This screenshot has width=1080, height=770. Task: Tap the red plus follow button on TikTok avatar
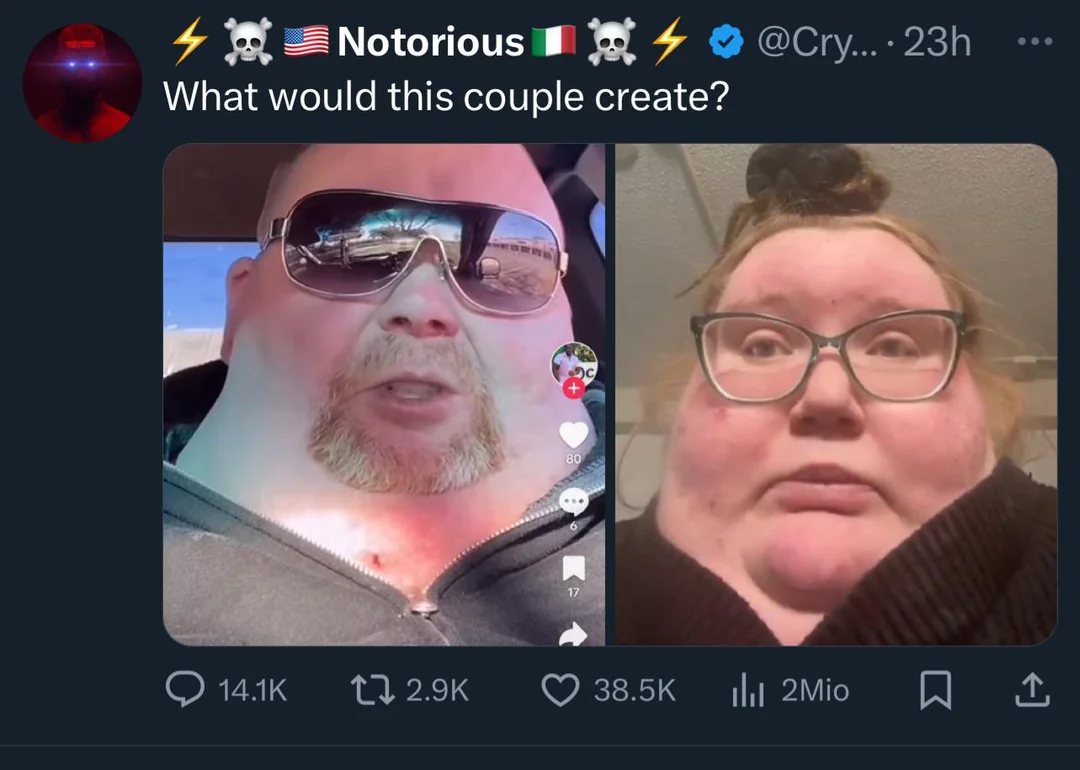(x=573, y=388)
